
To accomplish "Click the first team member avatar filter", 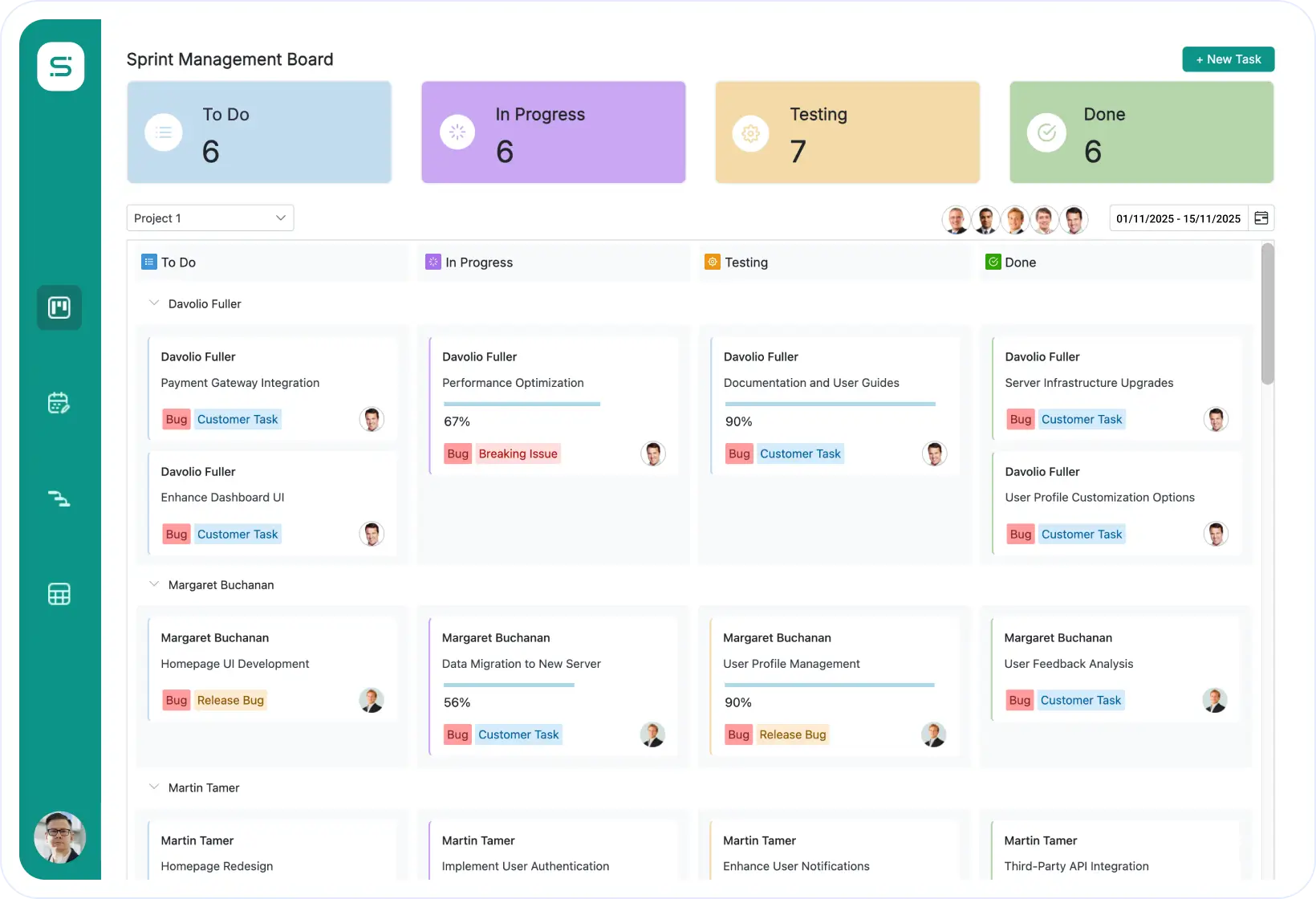I will click(956, 219).
